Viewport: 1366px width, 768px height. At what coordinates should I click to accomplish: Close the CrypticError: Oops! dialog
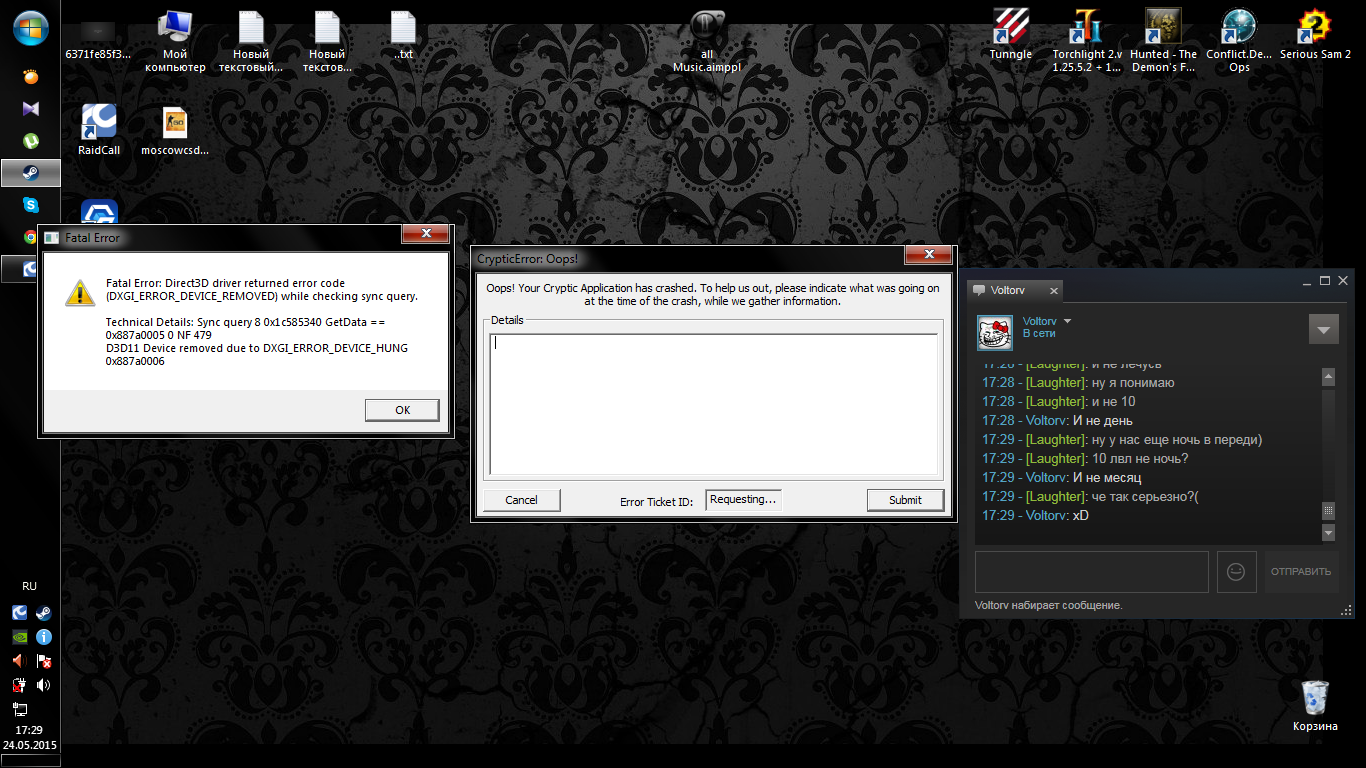[x=927, y=255]
